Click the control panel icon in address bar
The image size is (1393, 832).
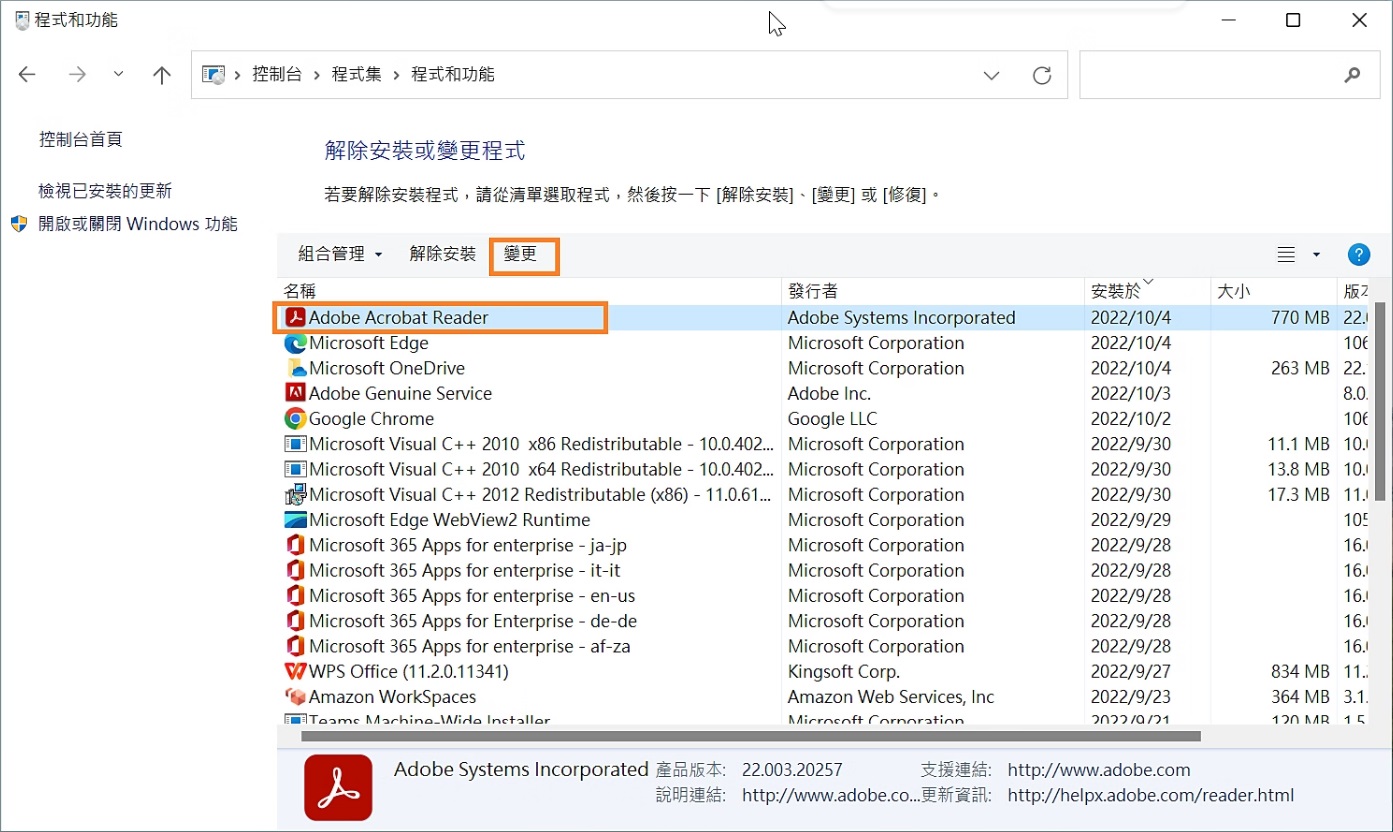click(x=213, y=75)
